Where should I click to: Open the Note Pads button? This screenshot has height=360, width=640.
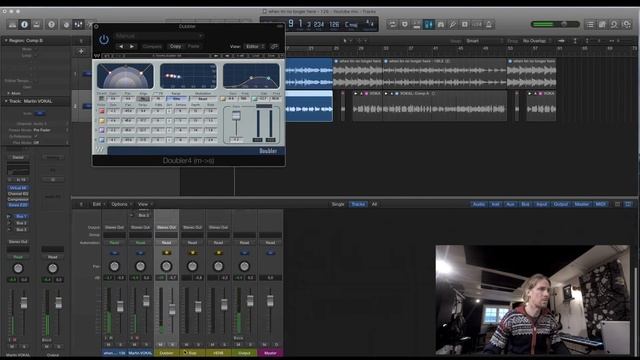pos(602,24)
